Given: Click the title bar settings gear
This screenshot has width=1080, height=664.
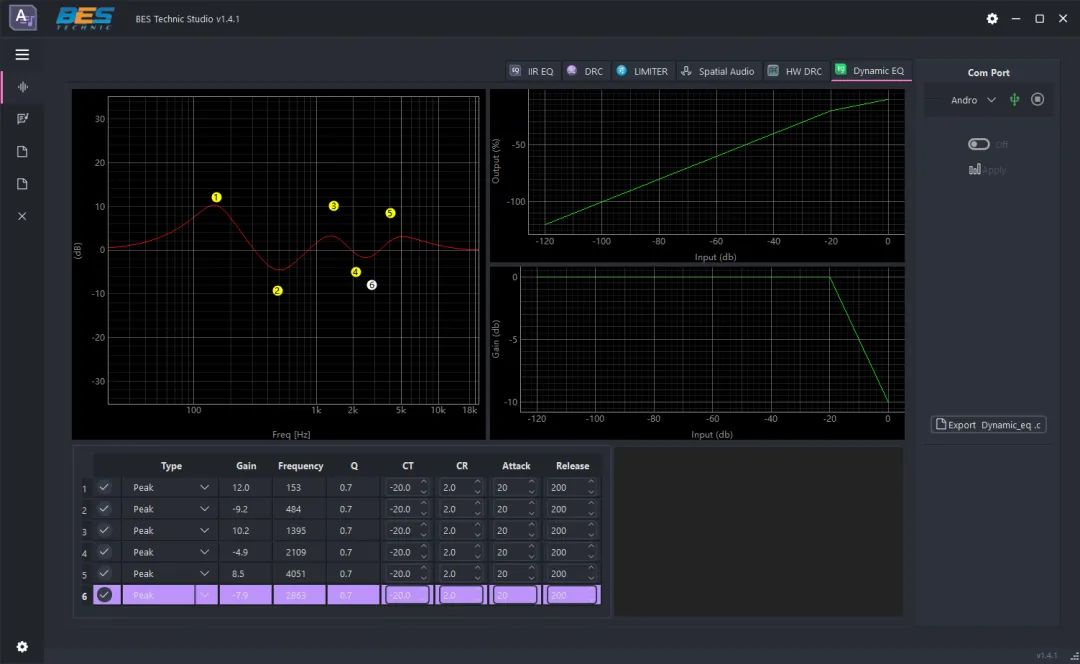Looking at the screenshot, I should 992,19.
